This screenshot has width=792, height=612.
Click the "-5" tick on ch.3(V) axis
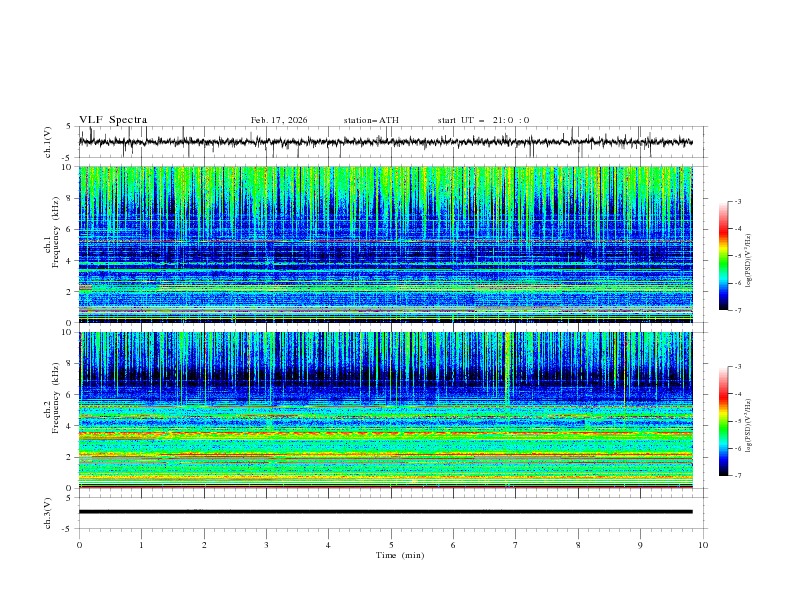tap(68, 529)
